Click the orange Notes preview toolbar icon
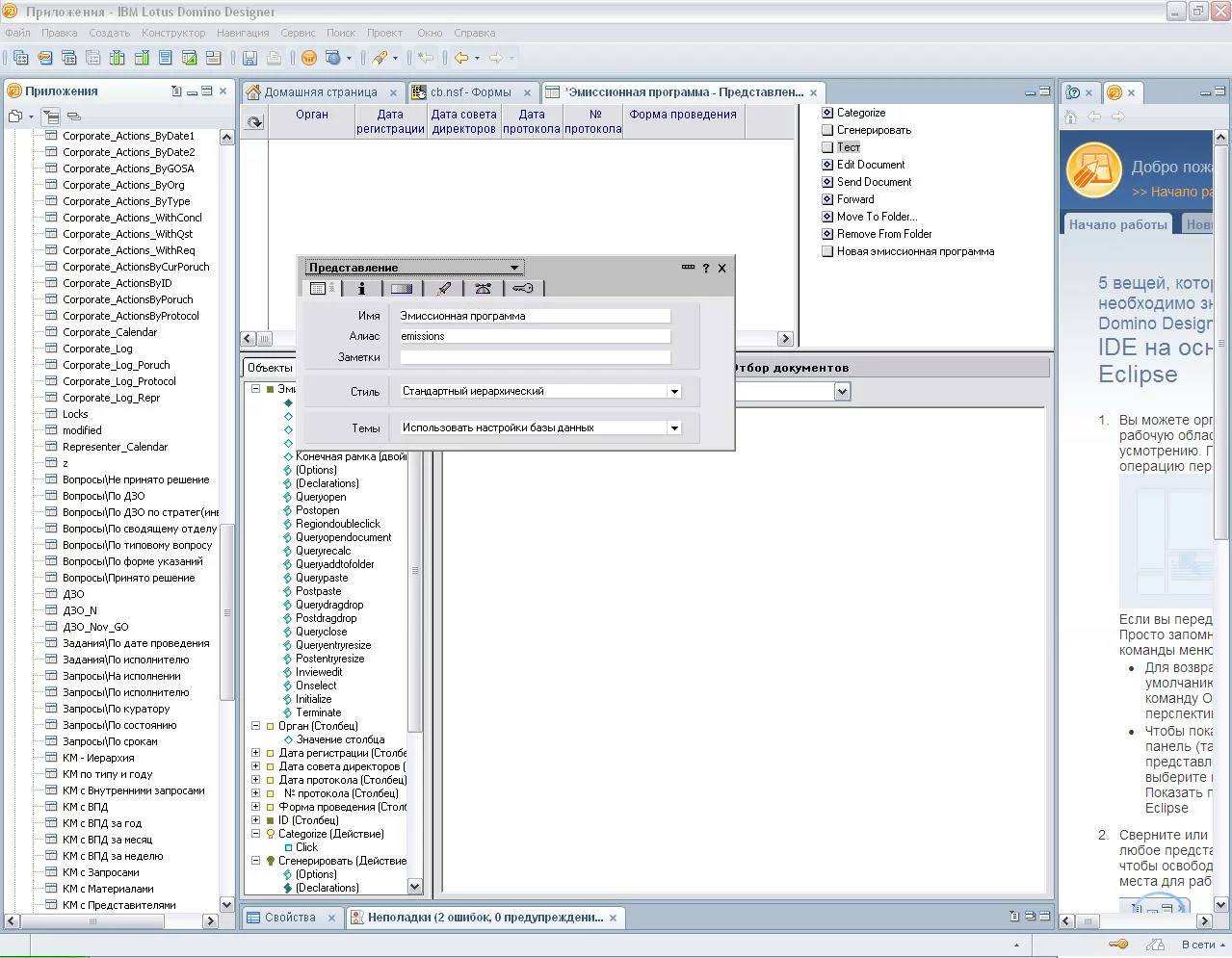The image size is (1232, 958). tap(309, 58)
